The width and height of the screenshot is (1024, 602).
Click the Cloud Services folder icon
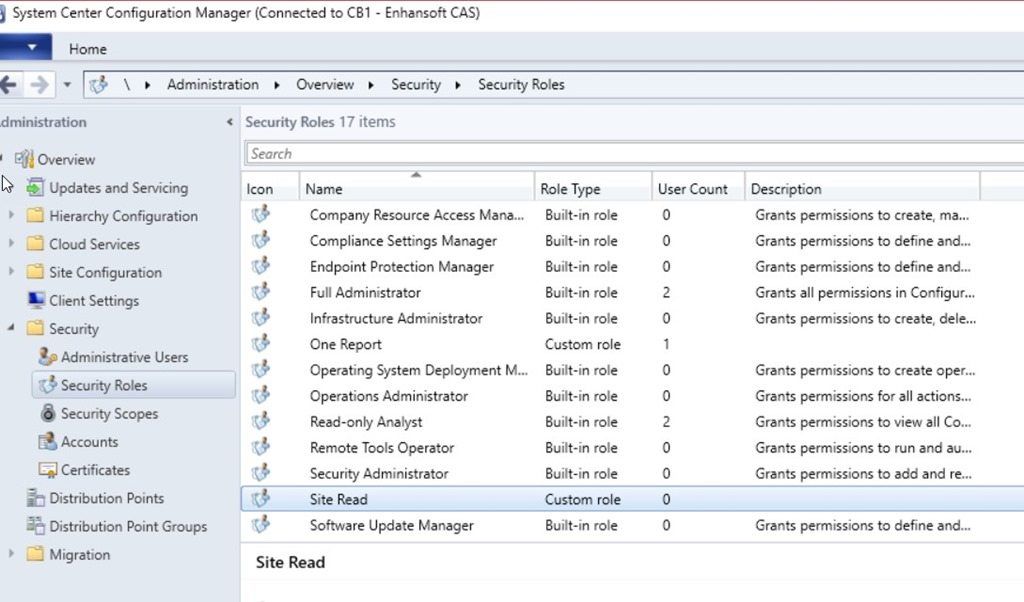35,244
